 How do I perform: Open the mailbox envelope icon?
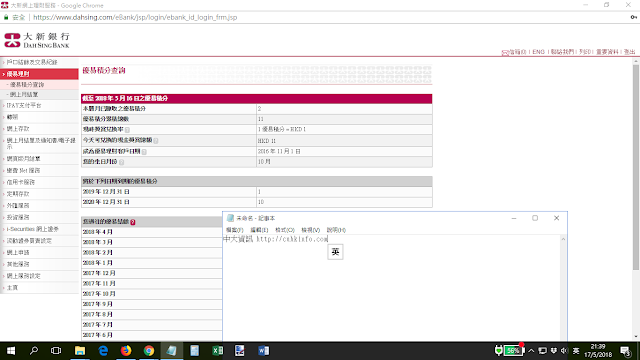505,52
